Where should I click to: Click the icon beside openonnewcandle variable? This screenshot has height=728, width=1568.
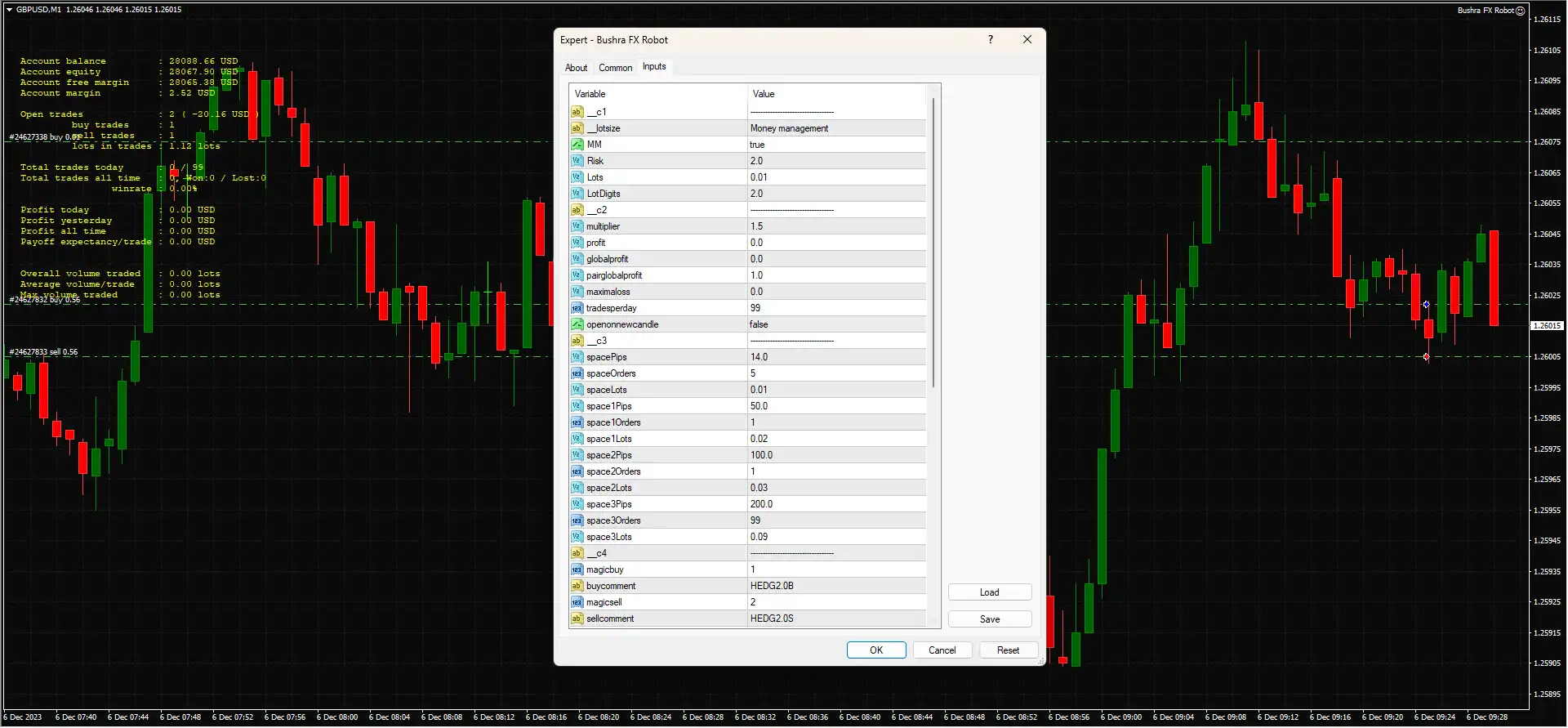point(577,324)
